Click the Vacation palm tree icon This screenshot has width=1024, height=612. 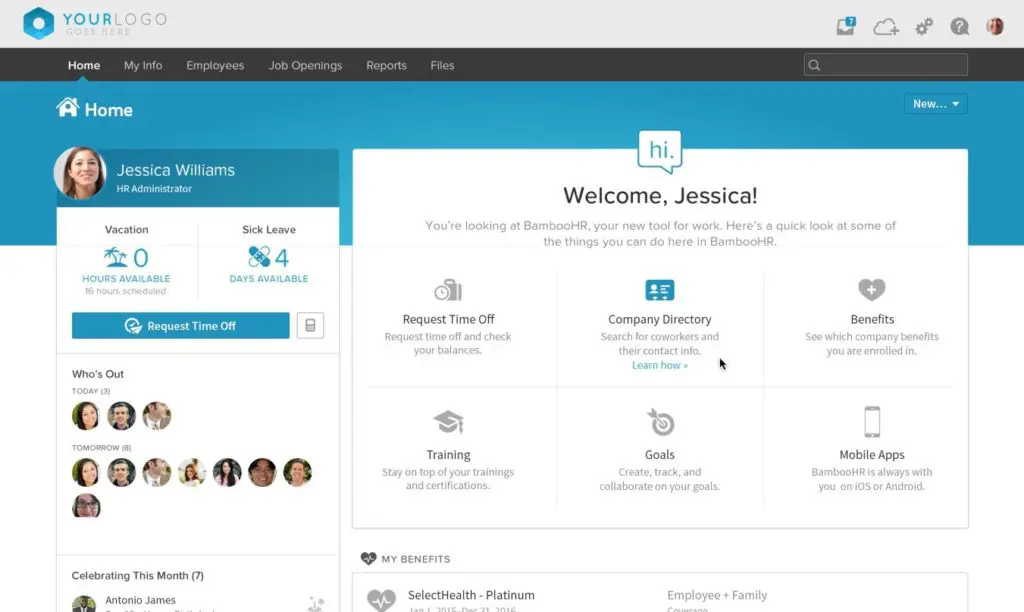116,257
